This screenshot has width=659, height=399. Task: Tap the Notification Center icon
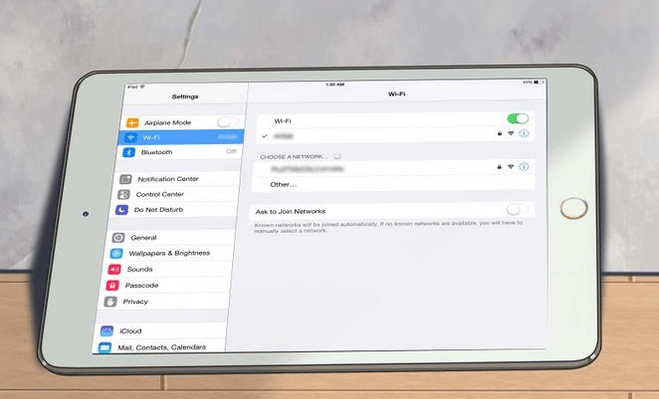pyautogui.click(x=126, y=179)
